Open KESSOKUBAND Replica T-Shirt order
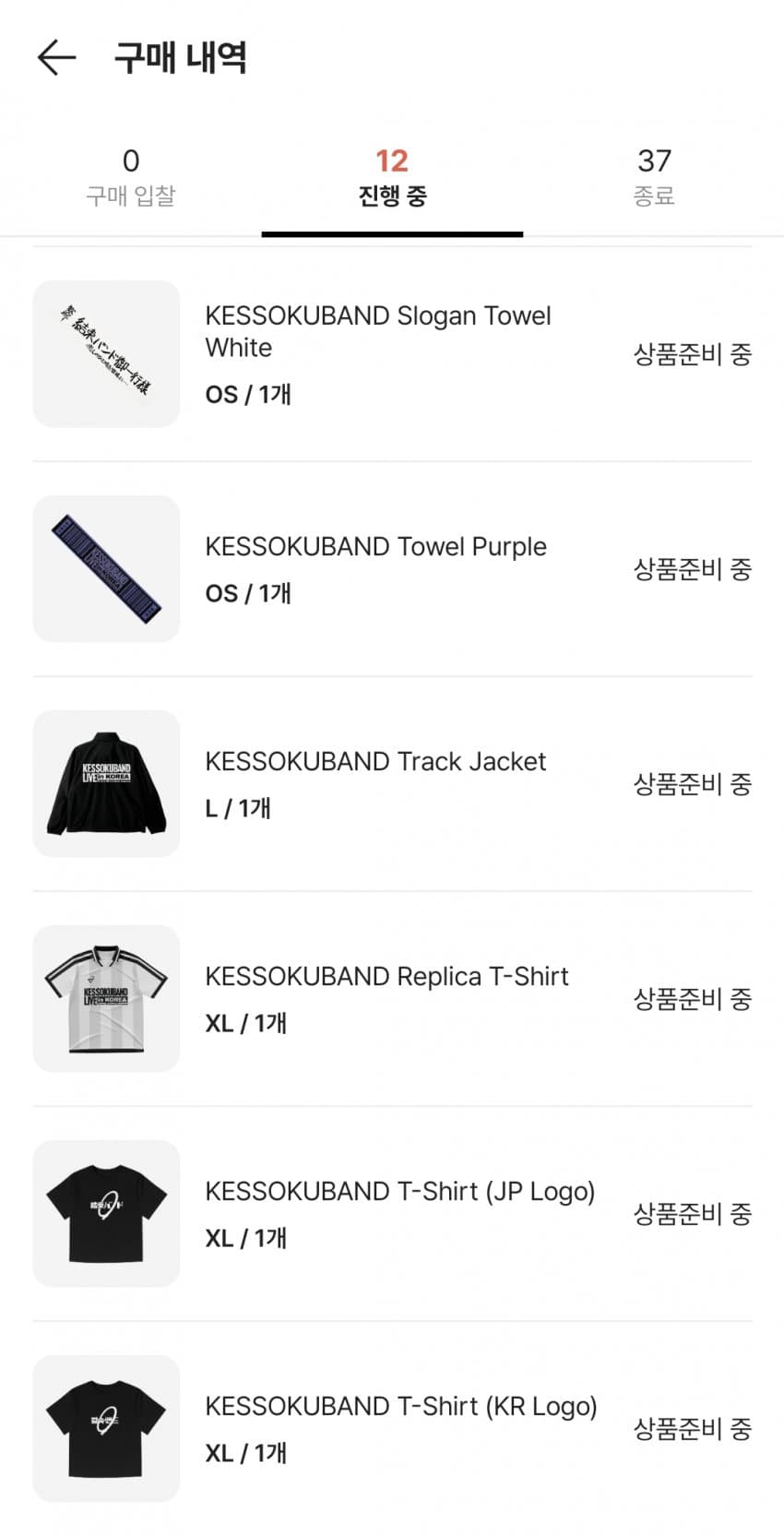Viewport: 784px width, 1535px height. click(386, 976)
